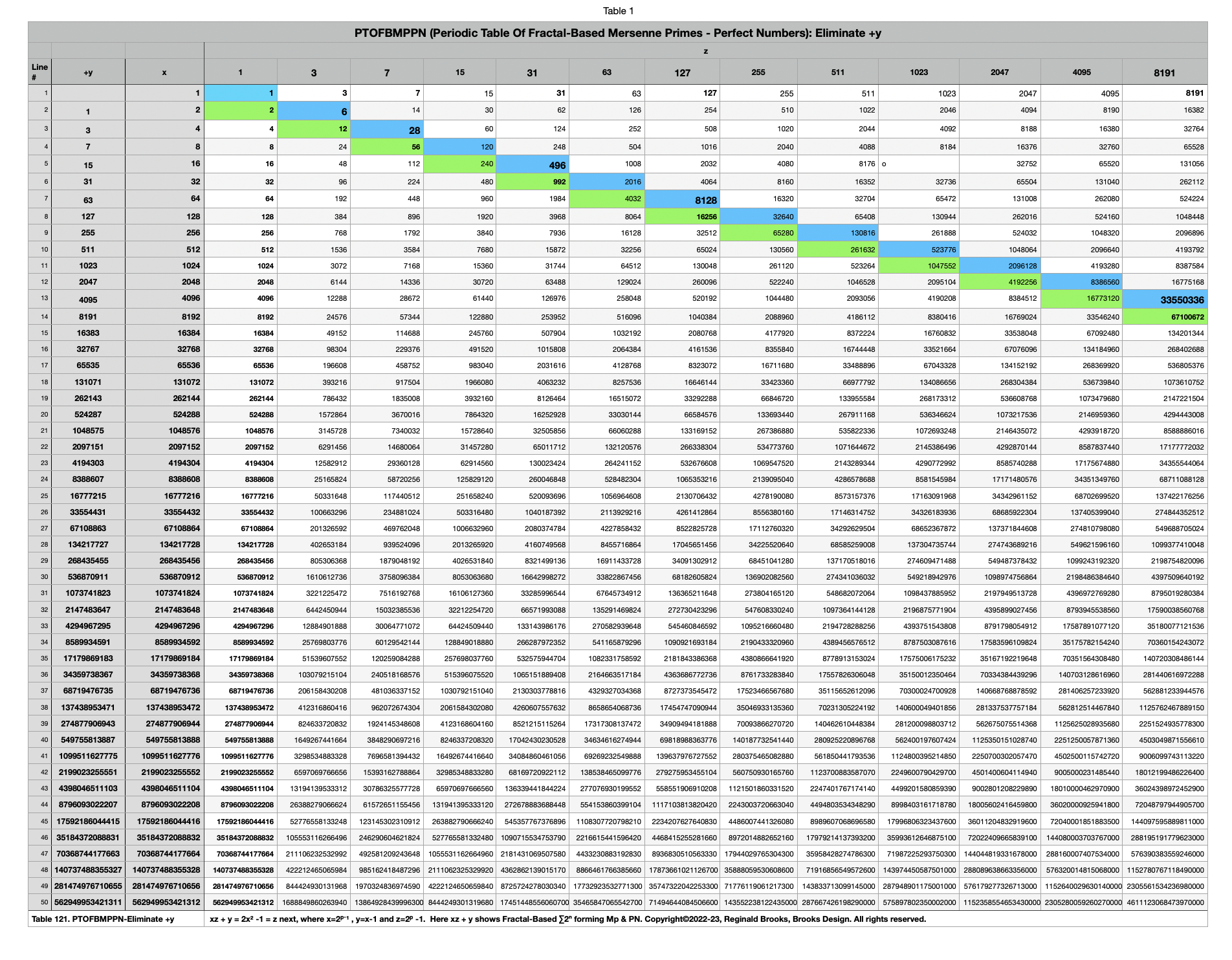Click the 8191 column header
This screenshot has height=960, width=1232.
1164,72
